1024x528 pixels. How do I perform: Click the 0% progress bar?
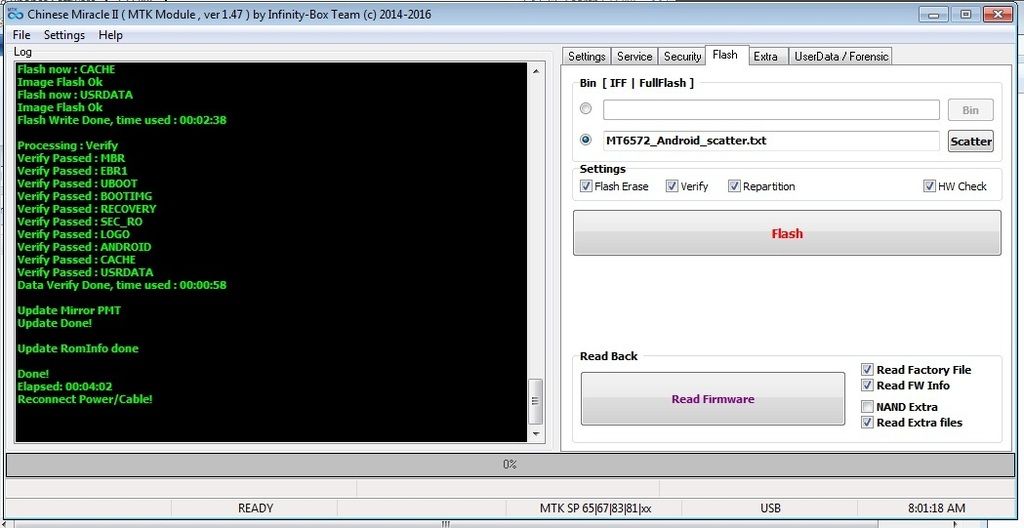pos(510,465)
